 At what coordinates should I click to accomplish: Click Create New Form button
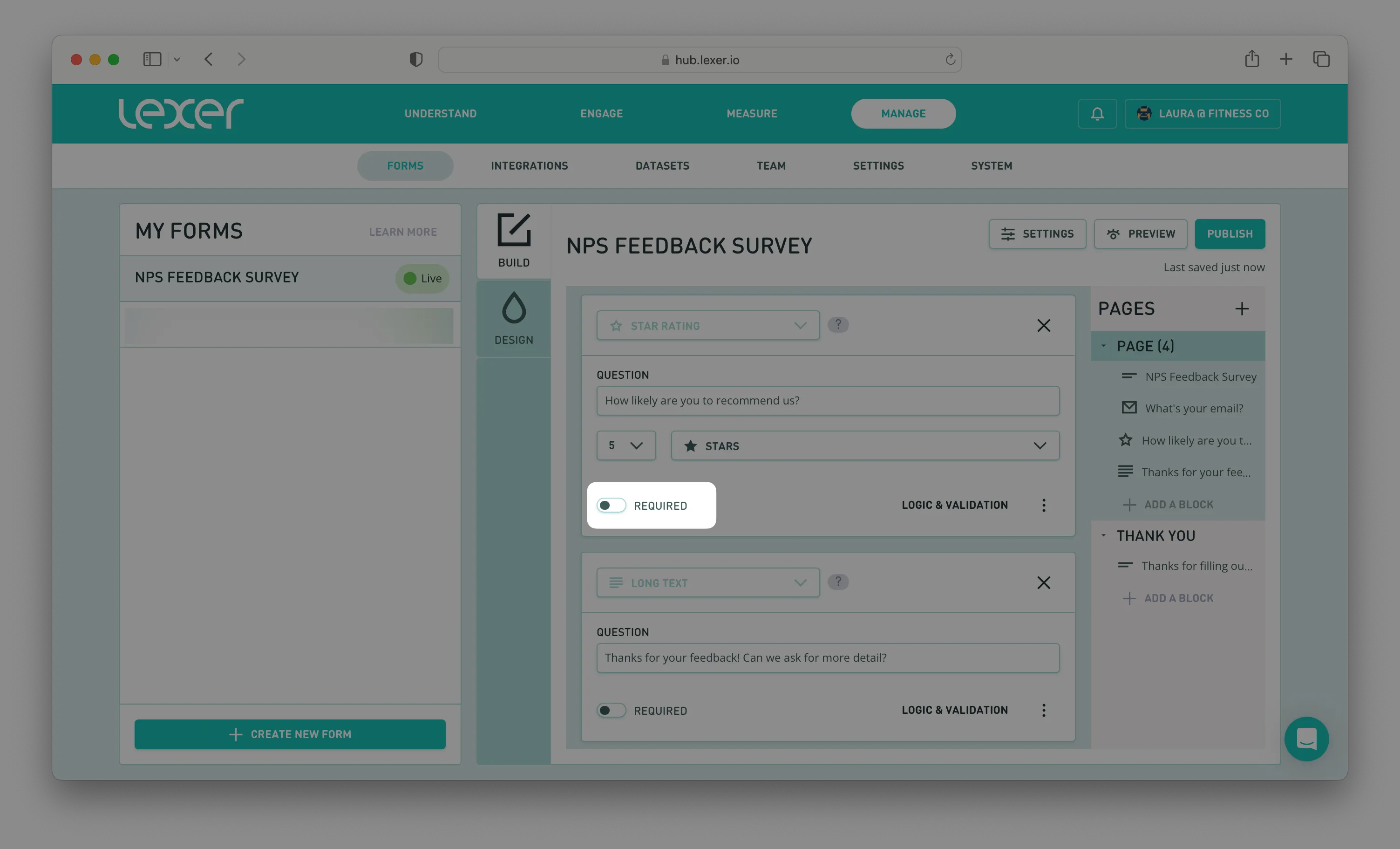point(290,734)
